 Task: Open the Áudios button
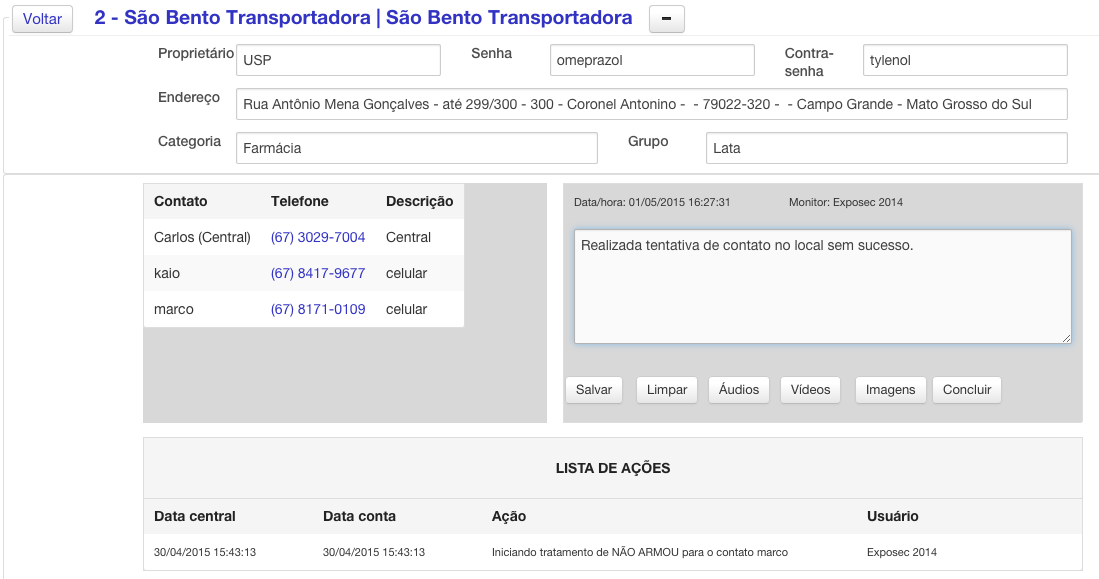pos(739,390)
